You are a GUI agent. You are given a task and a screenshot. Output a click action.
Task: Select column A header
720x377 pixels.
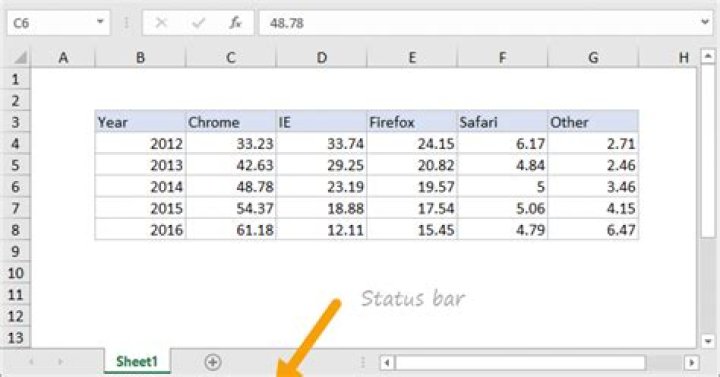tap(63, 58)
